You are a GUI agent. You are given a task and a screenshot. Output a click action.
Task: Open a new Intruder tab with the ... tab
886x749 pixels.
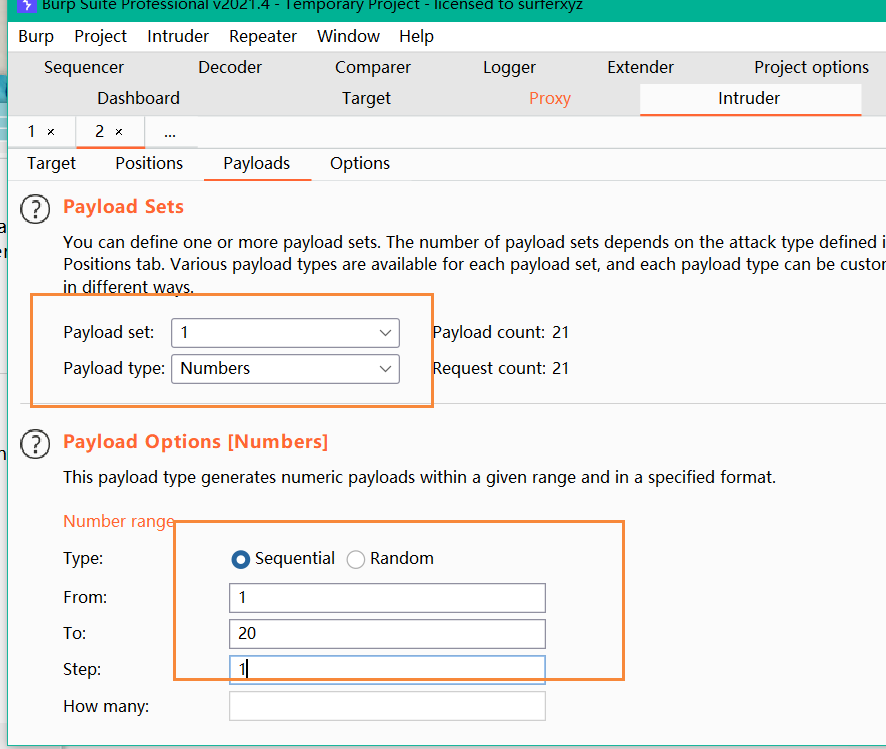click(x=170, y=133)
